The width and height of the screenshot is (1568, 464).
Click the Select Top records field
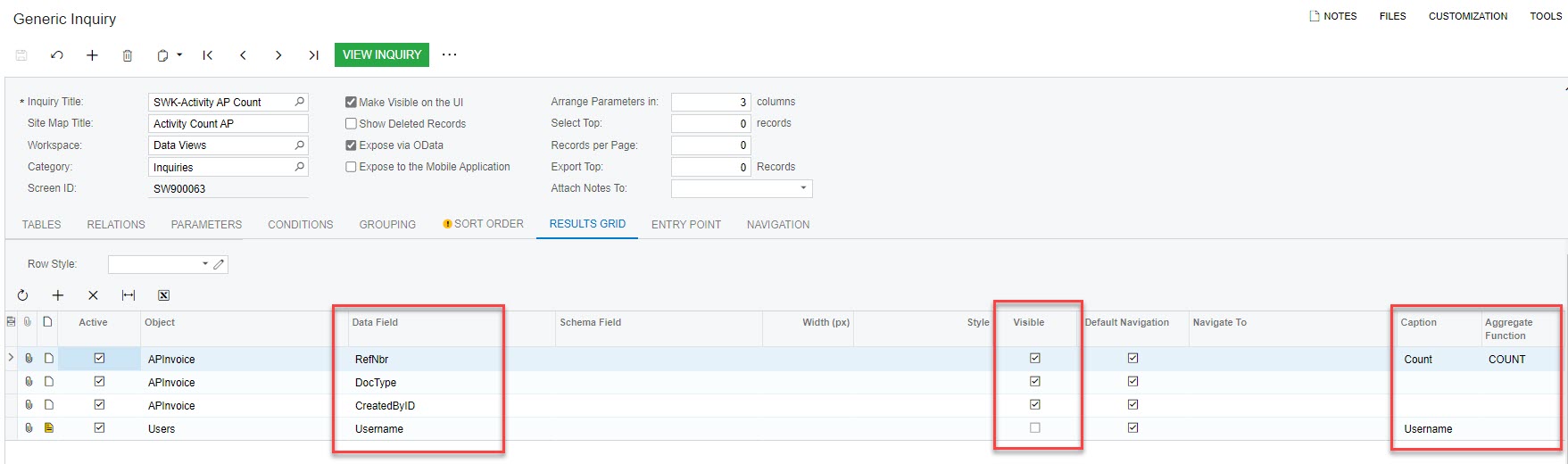711,124
